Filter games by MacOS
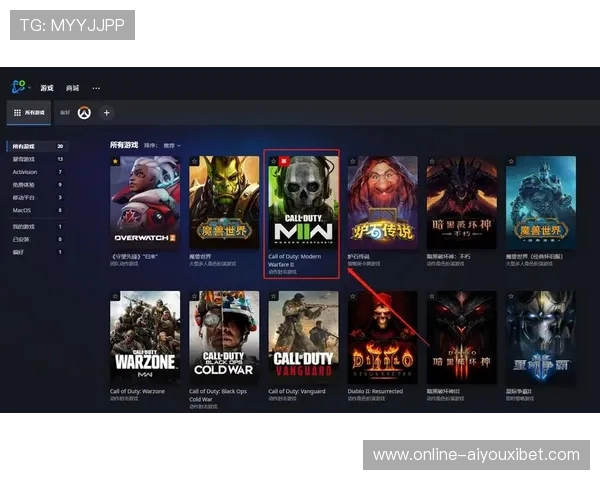Screen dimensions: 600x480 coord(38,210)
